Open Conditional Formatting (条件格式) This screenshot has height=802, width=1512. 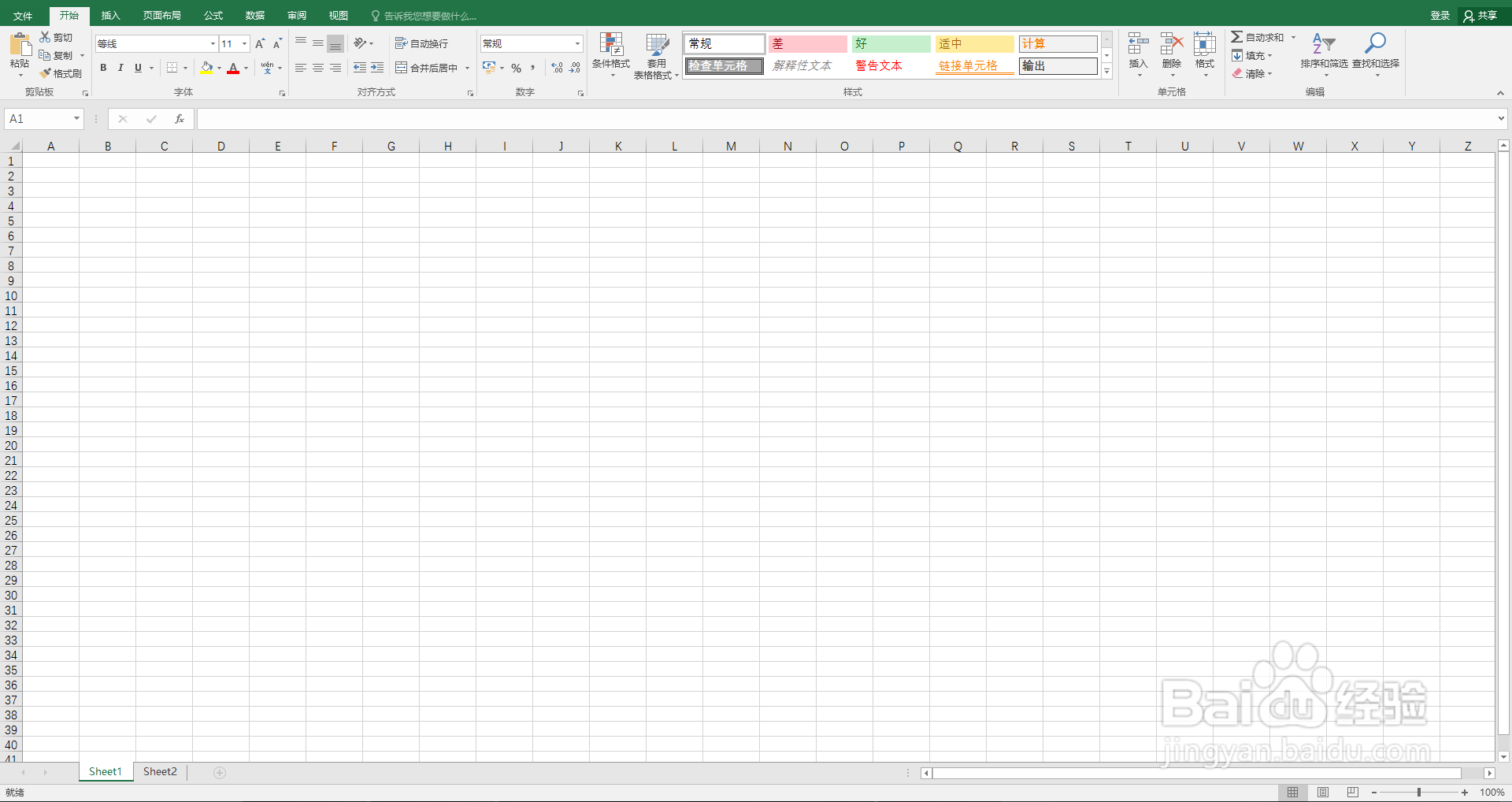tap(611, 55)
